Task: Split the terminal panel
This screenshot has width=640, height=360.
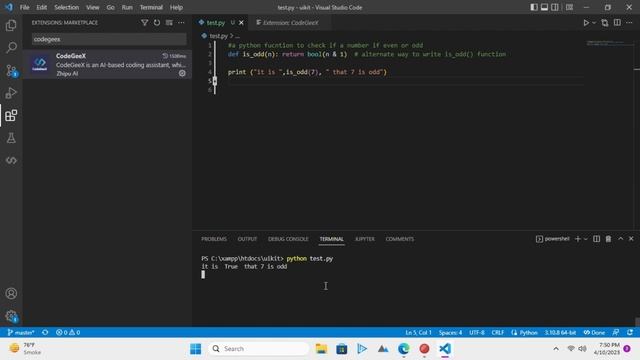Action: click(x=596, y=239)
